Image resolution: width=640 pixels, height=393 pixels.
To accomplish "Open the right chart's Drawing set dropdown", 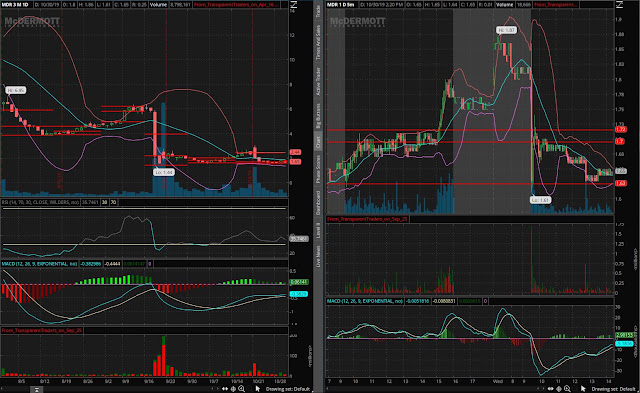I will pyautogui.click(x=613, y=389).
